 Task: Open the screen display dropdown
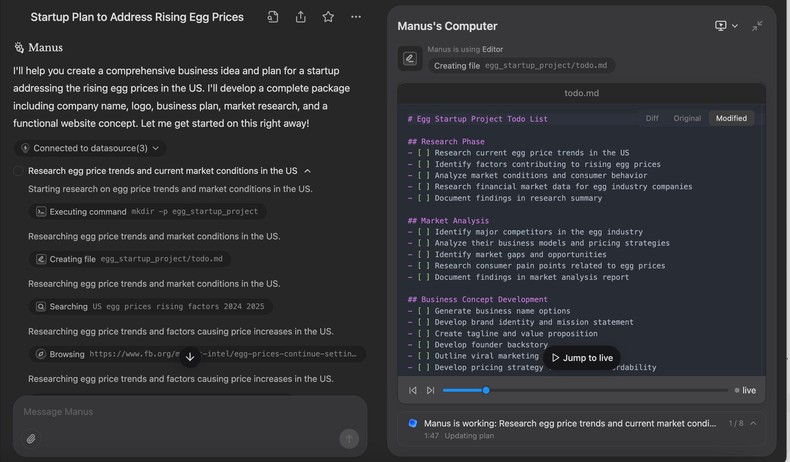726,26
